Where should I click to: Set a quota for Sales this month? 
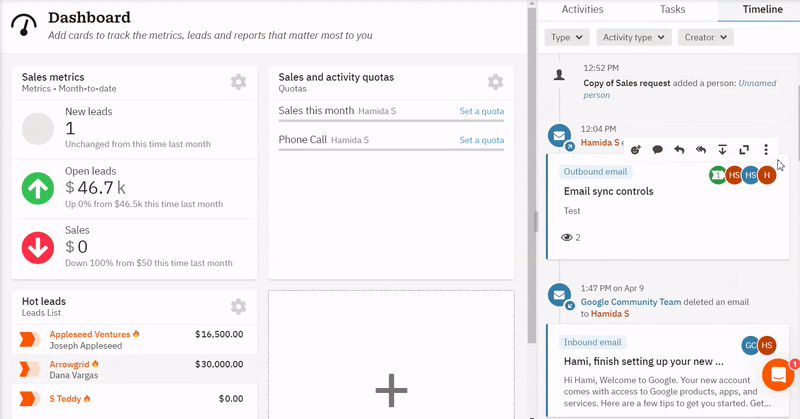481,110
